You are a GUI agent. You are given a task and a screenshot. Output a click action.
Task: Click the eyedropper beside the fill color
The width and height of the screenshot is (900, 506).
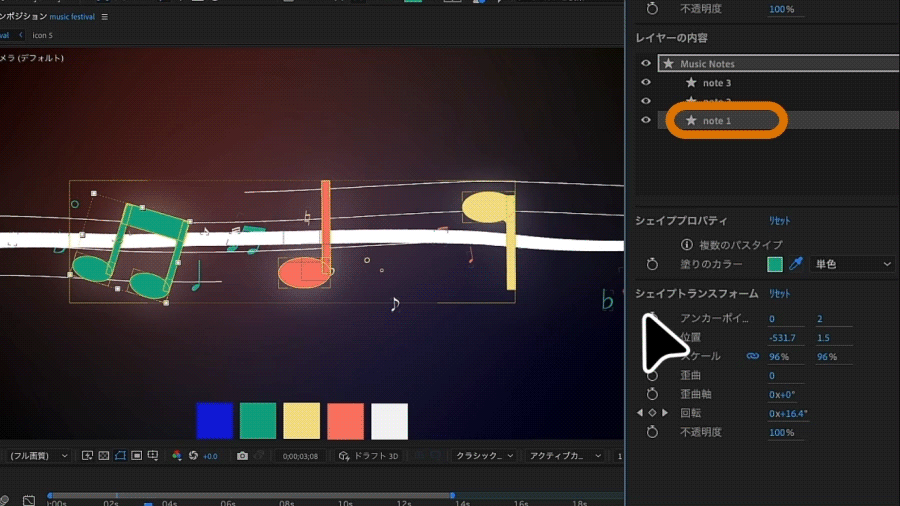(x=796, y=264)
